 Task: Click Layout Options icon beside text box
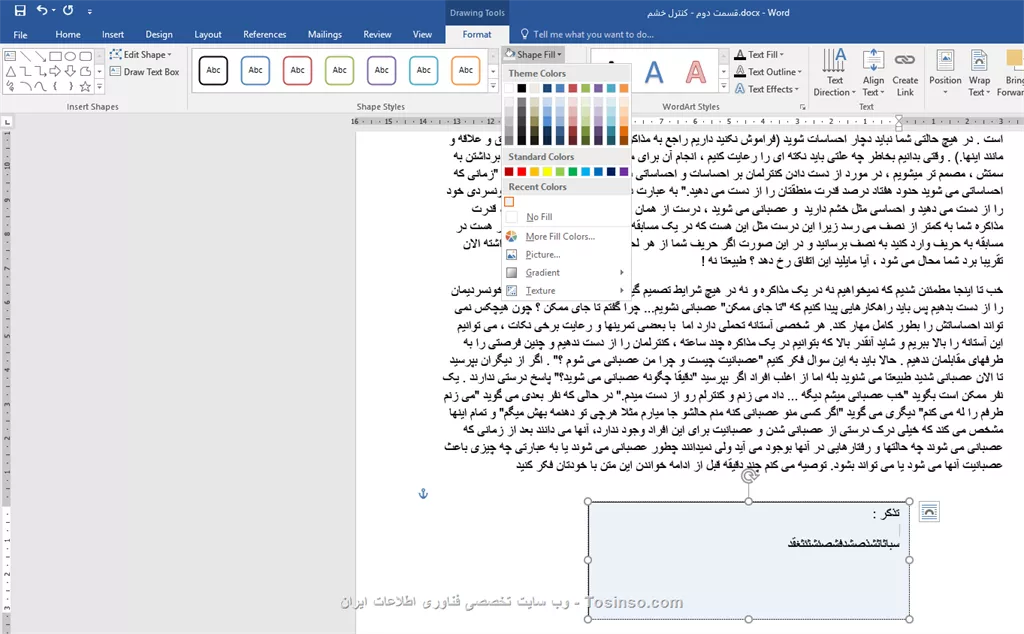(x=929, y=512)
